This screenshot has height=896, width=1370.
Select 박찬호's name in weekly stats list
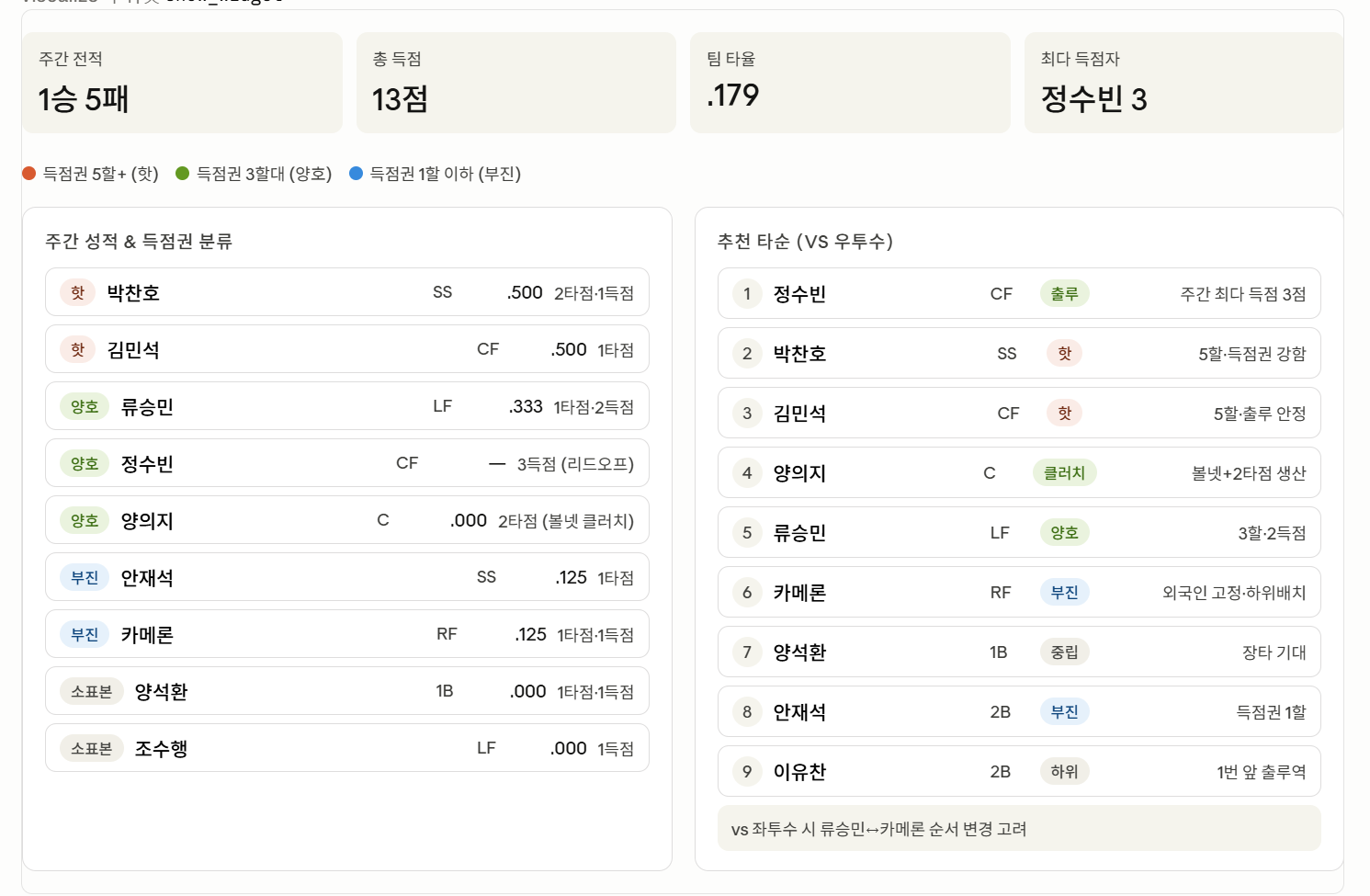coord(133,293)
